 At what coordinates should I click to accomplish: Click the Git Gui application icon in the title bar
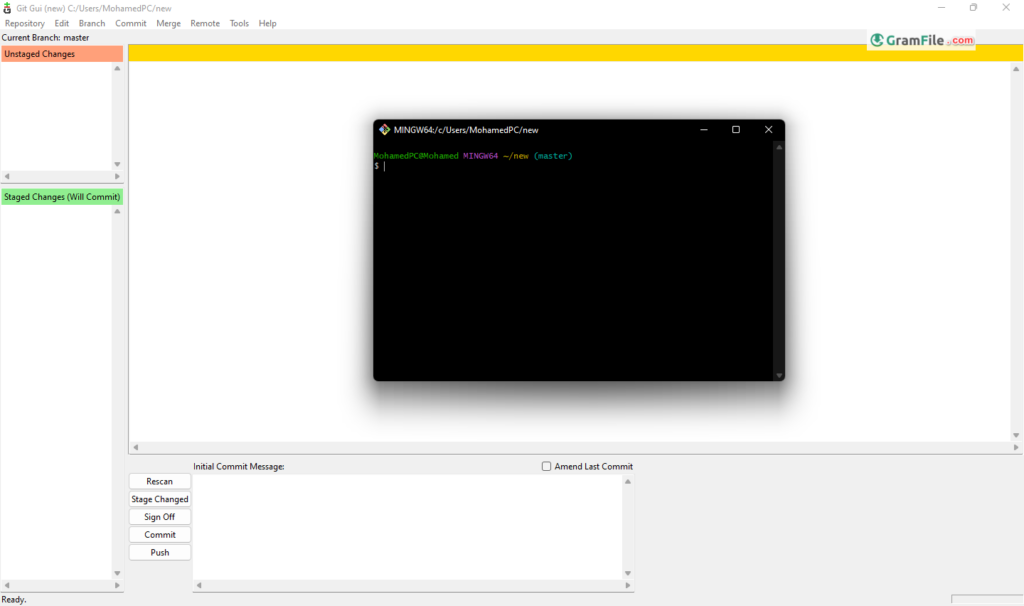pyautogui.click(x=7, y=7)
